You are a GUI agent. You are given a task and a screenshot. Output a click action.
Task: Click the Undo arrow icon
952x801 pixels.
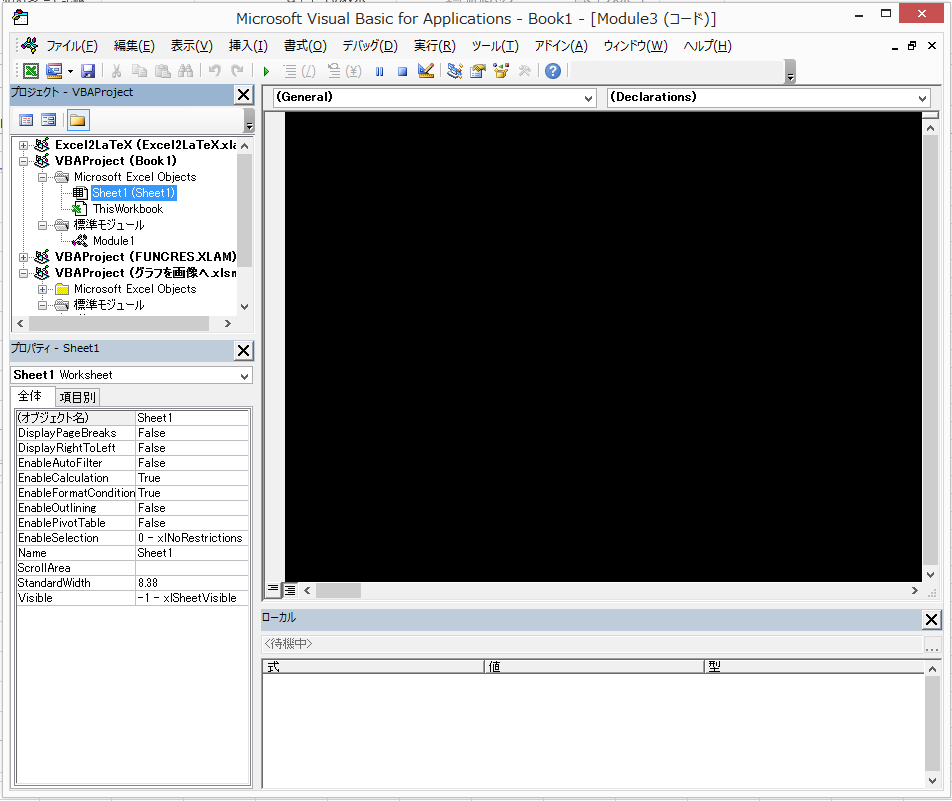tap(214, 70)
